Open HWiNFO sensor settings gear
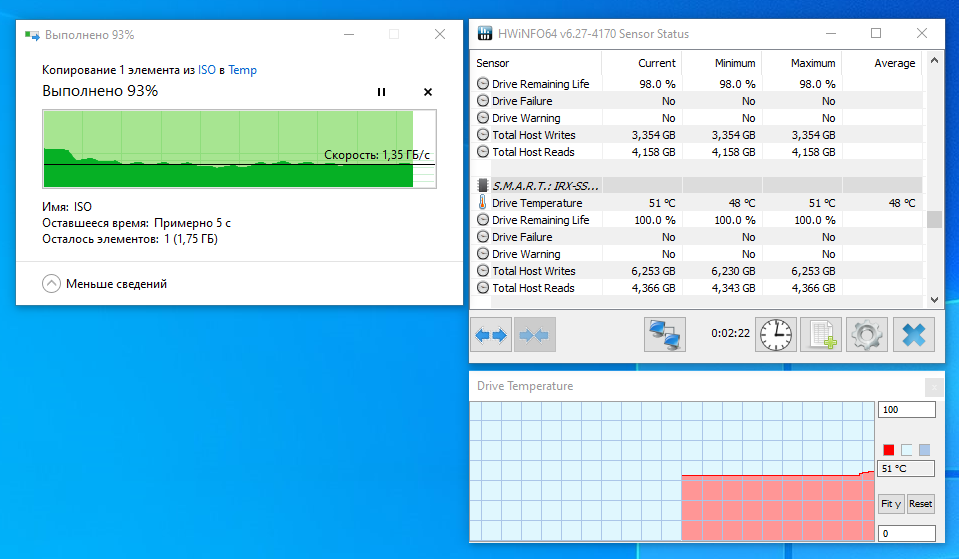The height and width of the screenshot is (559, 959). pyautogui.click(x=867, y=335)
